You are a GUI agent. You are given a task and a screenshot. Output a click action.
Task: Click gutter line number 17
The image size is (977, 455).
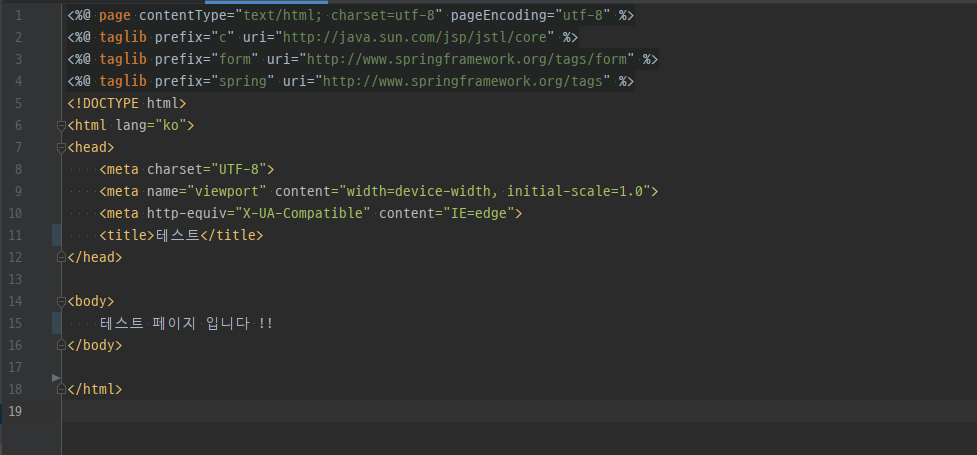coord(15,367)
